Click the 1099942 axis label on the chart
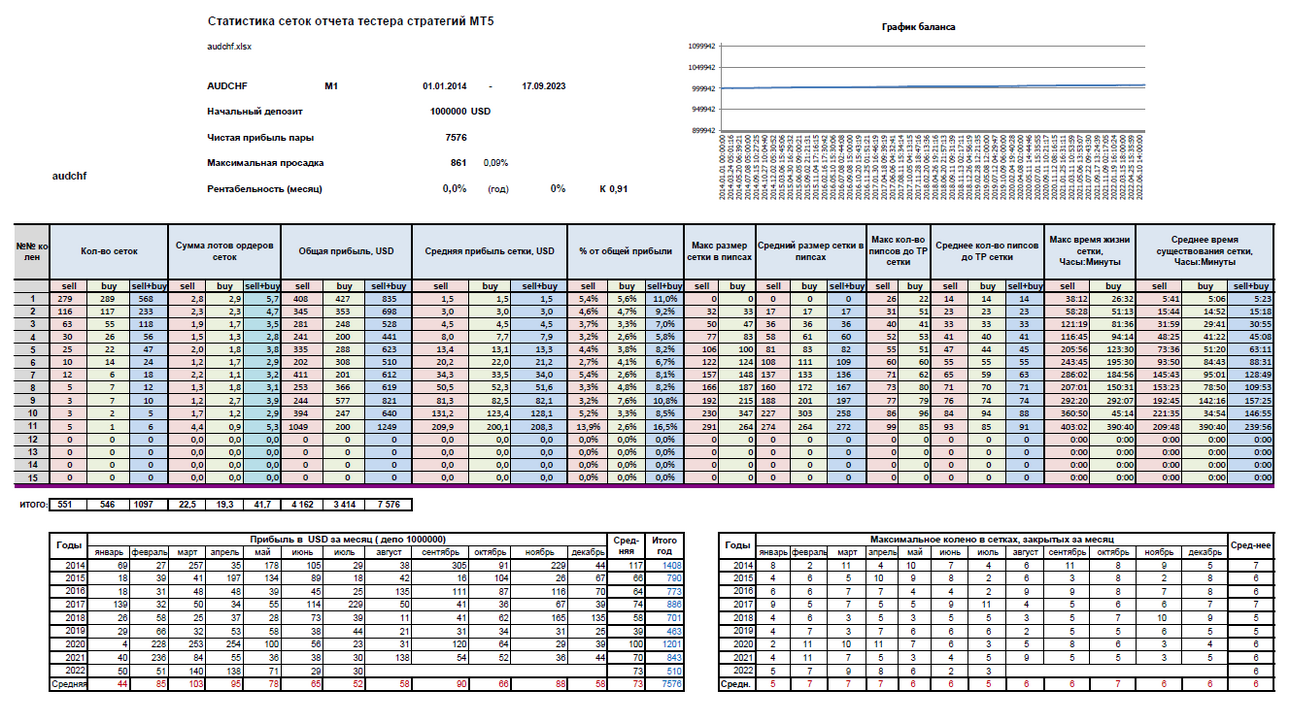Image resolution: width=1290 pixels, height=723 pixels. (x=701, y=47)
